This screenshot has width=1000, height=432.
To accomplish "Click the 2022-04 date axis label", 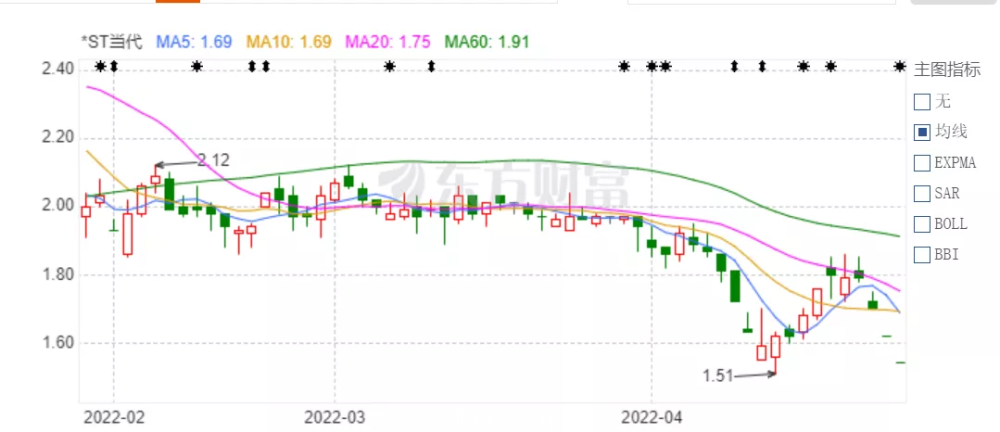I will tap(651, 418).
